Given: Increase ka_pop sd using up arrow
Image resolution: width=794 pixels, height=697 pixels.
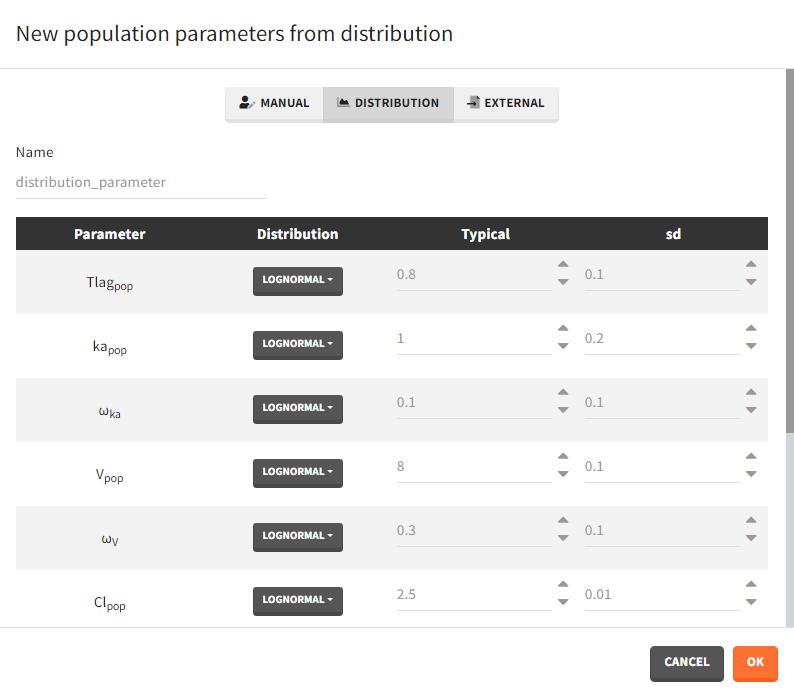Looking at the screenshot, I should (751, 329).
